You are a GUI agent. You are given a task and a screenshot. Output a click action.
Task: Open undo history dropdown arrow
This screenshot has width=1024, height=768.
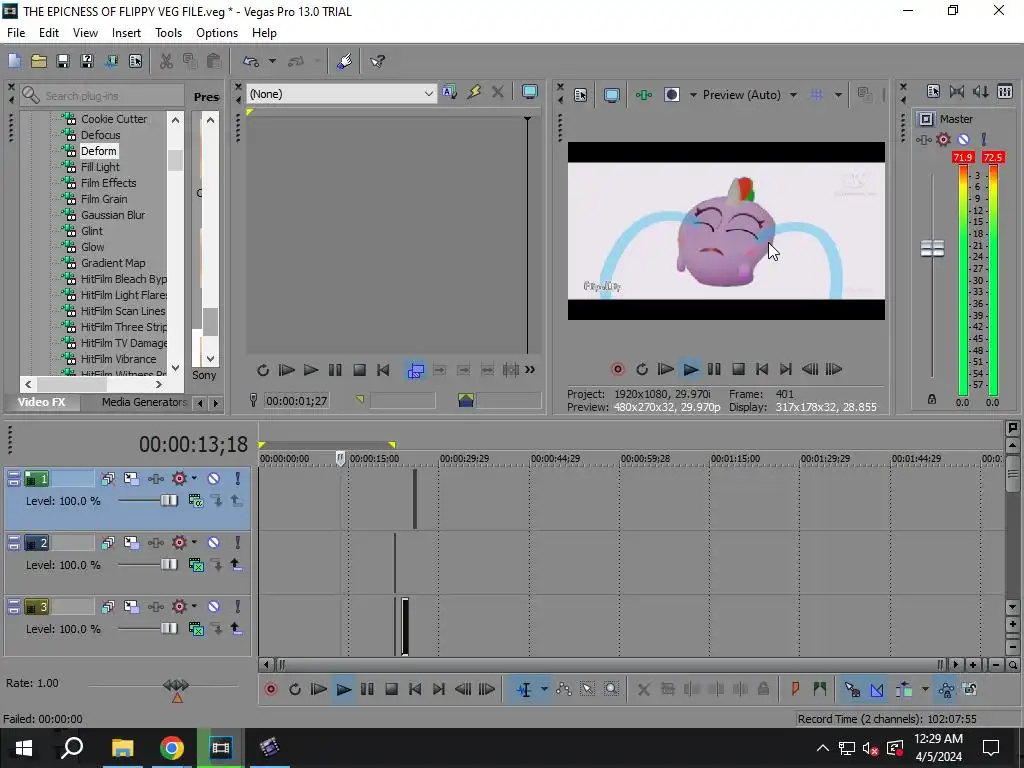272,61
